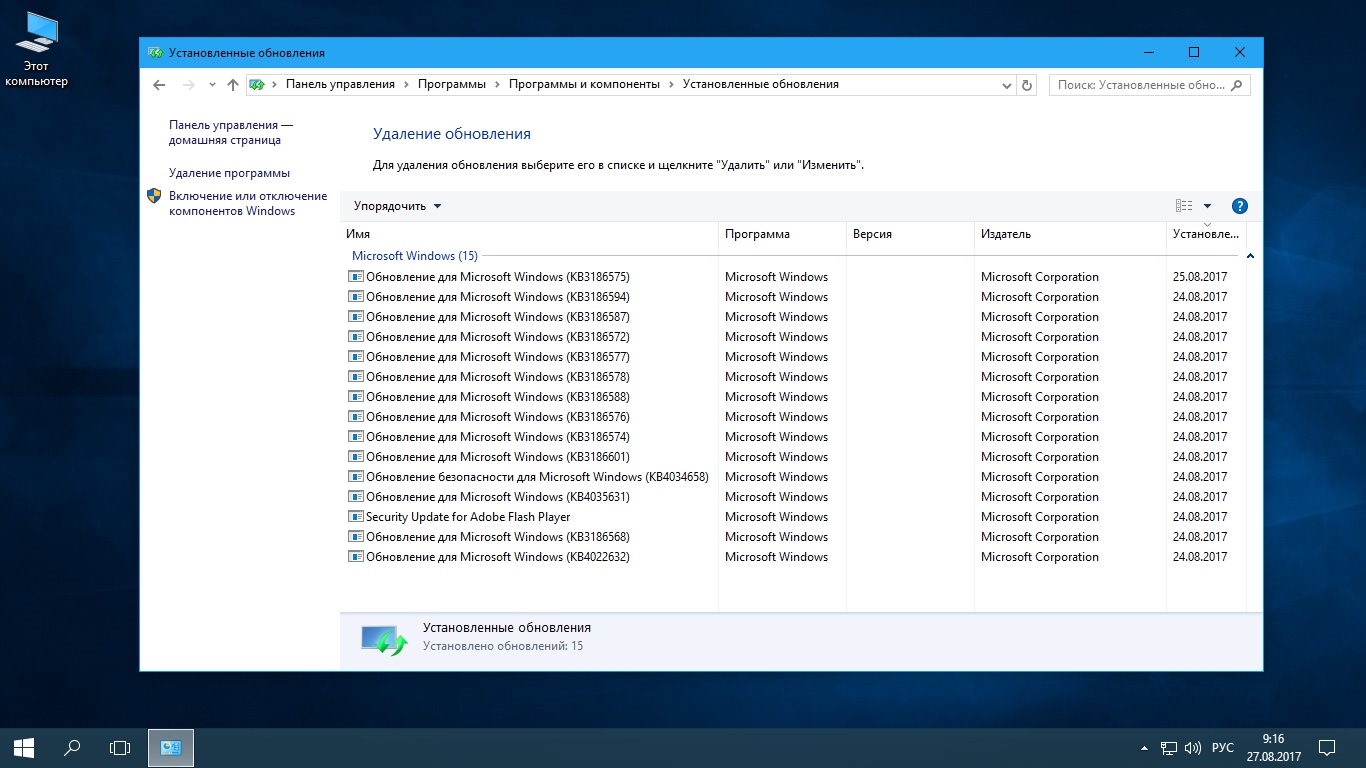Sort by Имя column header
Image resolution: width=1366 pixels, height=768 pixels.
coord(529,234)
